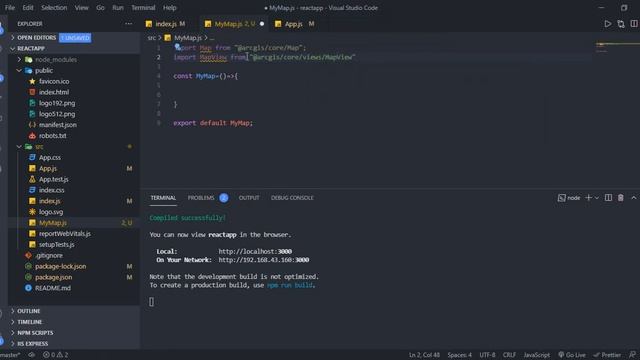The height and width of the screenshot is (360, 640).
Task: Expand the Outline section
Action: (x=29, y=311)
